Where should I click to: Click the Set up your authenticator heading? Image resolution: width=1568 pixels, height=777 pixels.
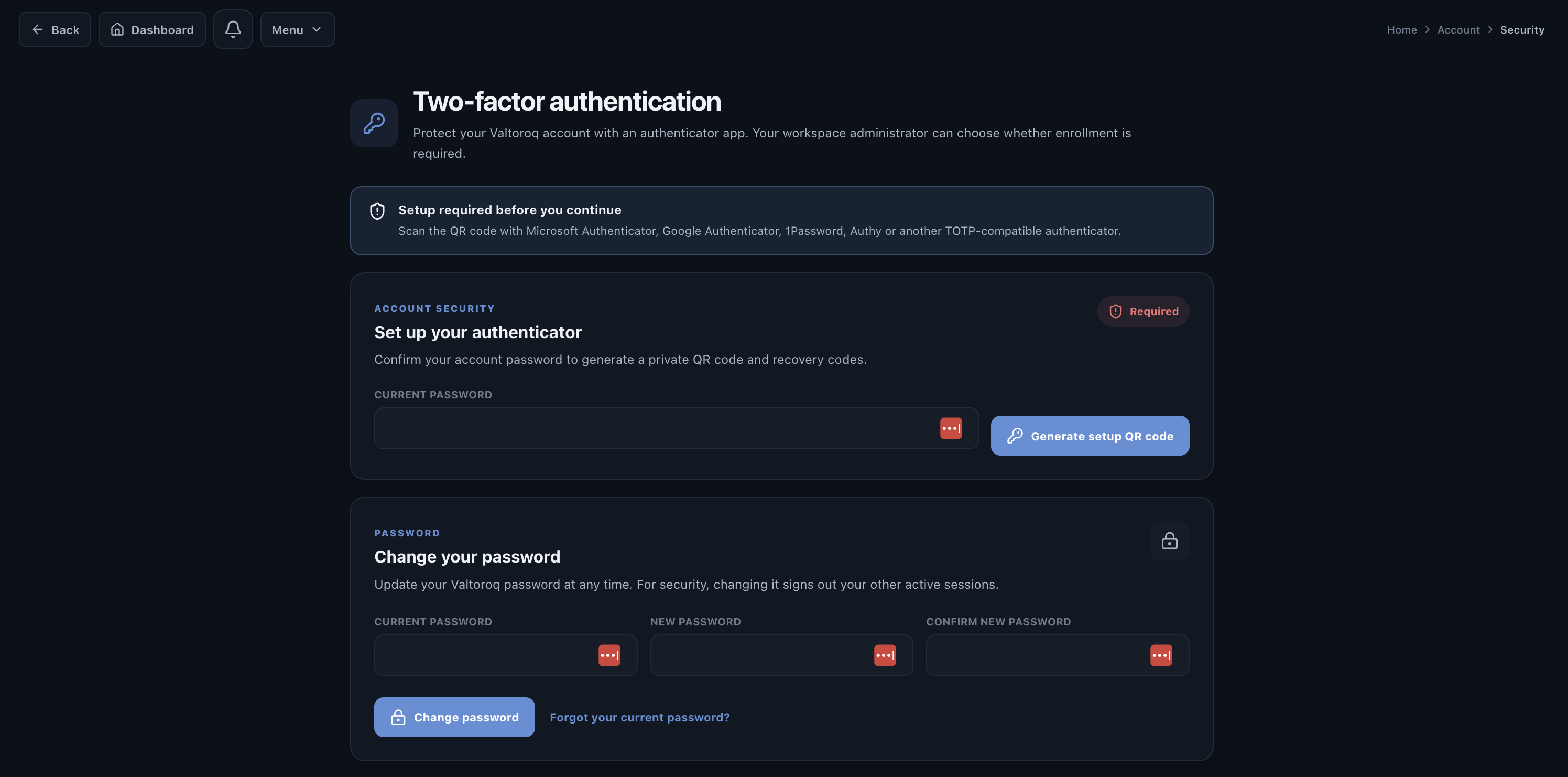[x=478, y=332]
